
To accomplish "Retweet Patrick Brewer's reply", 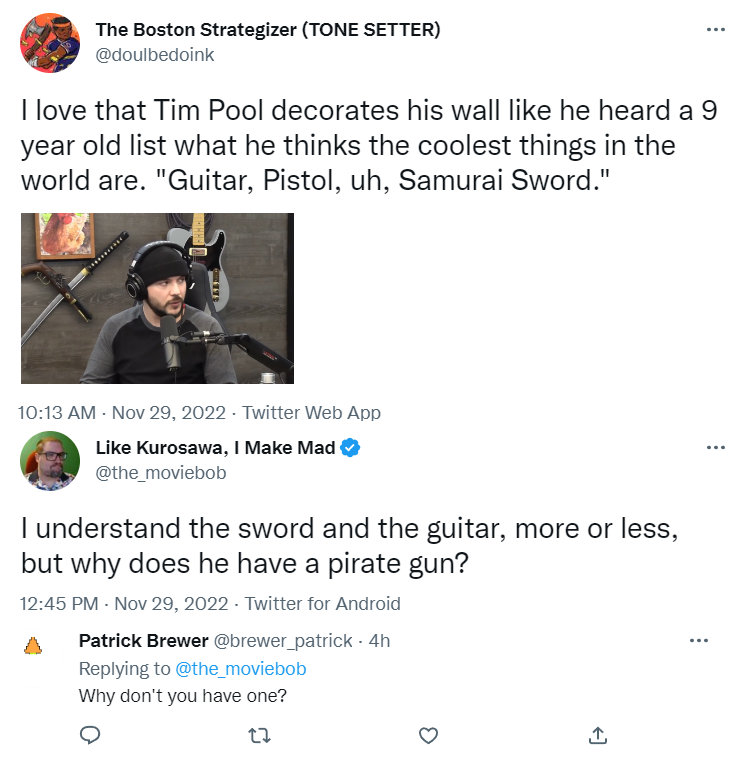I will pyautogui.click(x=259, y=735).
